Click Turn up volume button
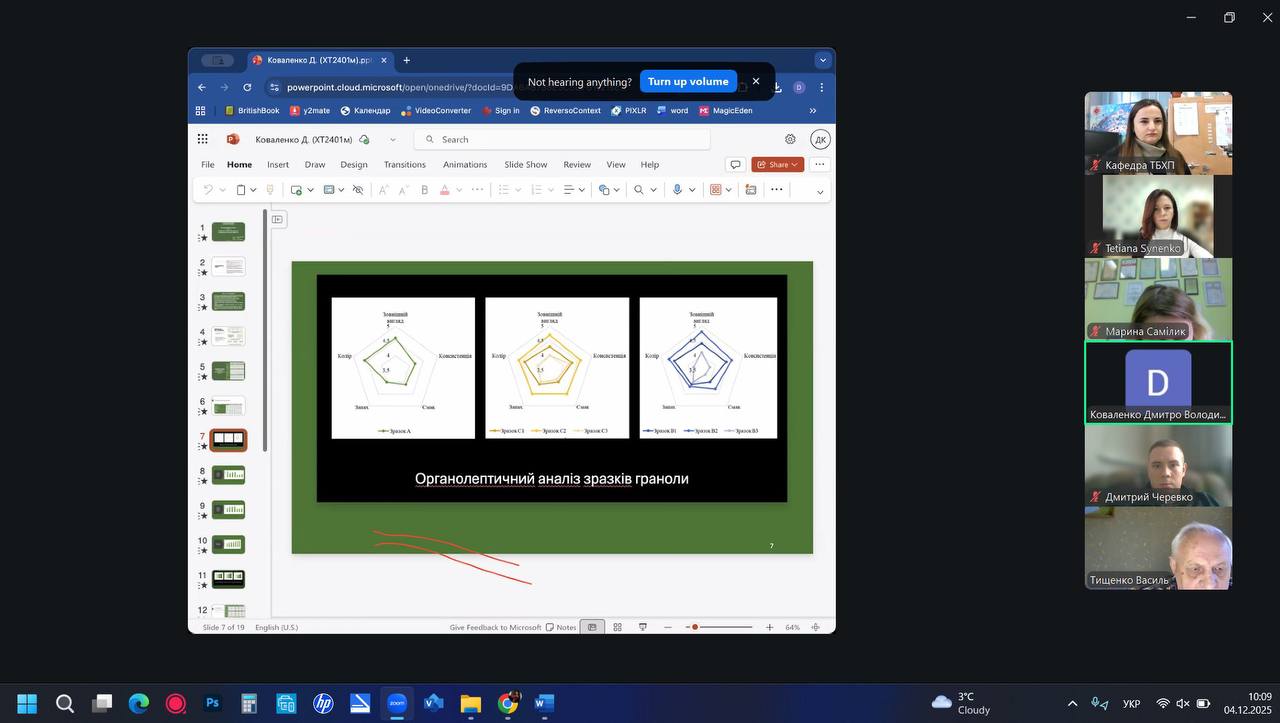The image size is (1280, 723). coord(688,82)
